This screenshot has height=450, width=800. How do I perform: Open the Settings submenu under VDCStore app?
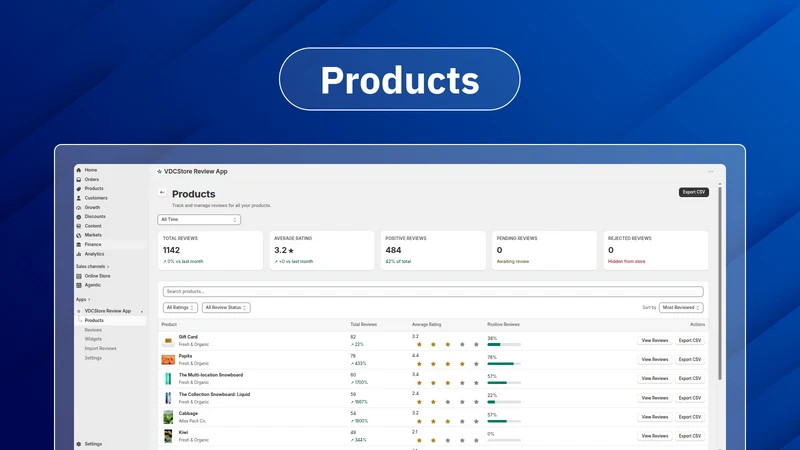tap(93, 358)
